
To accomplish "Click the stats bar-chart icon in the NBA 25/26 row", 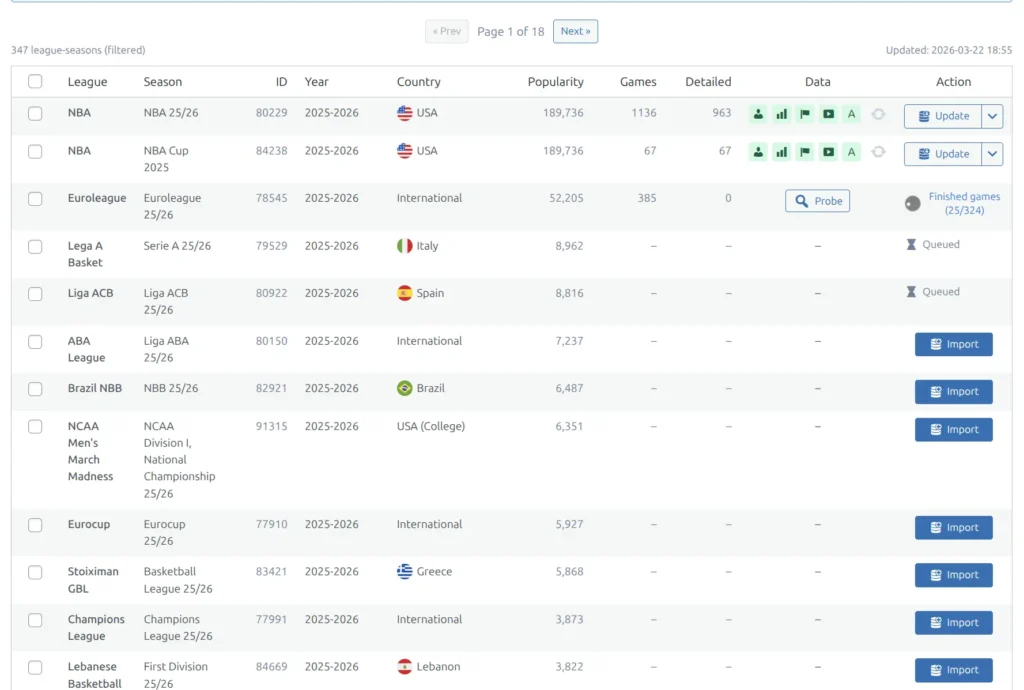I will click(781, 114).
